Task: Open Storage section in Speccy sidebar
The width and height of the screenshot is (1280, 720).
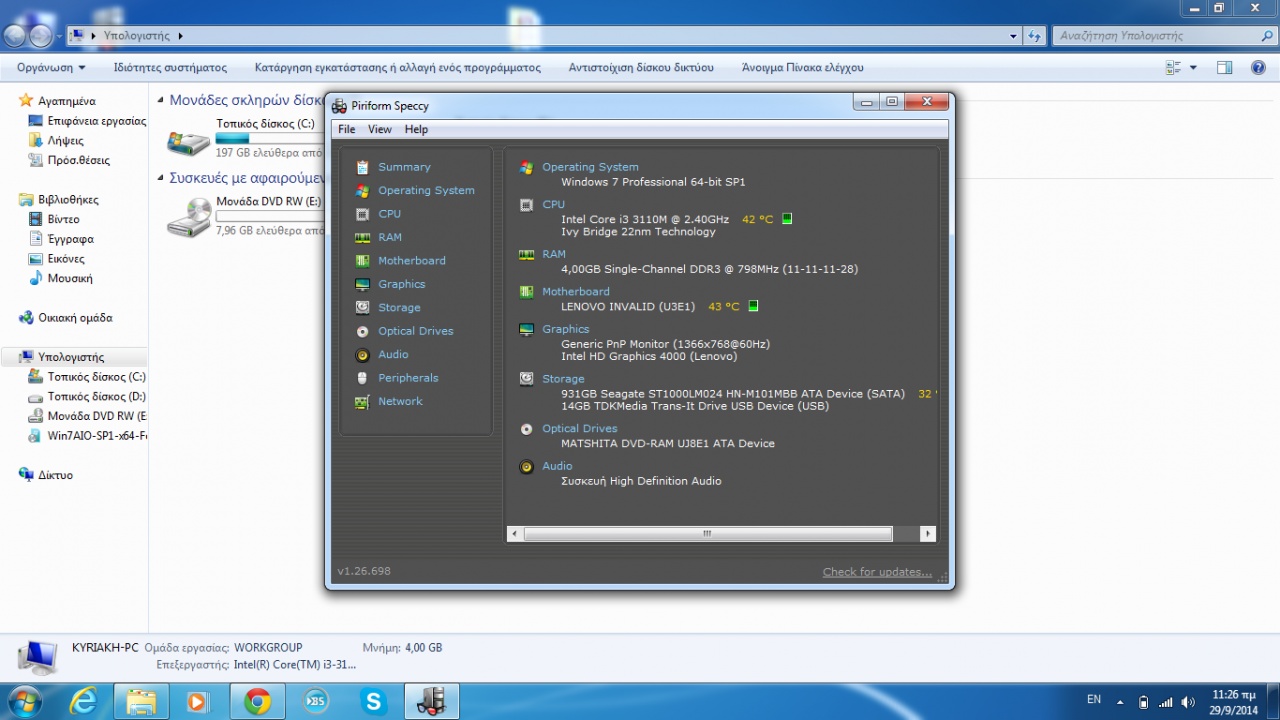Action: (399, 307)
